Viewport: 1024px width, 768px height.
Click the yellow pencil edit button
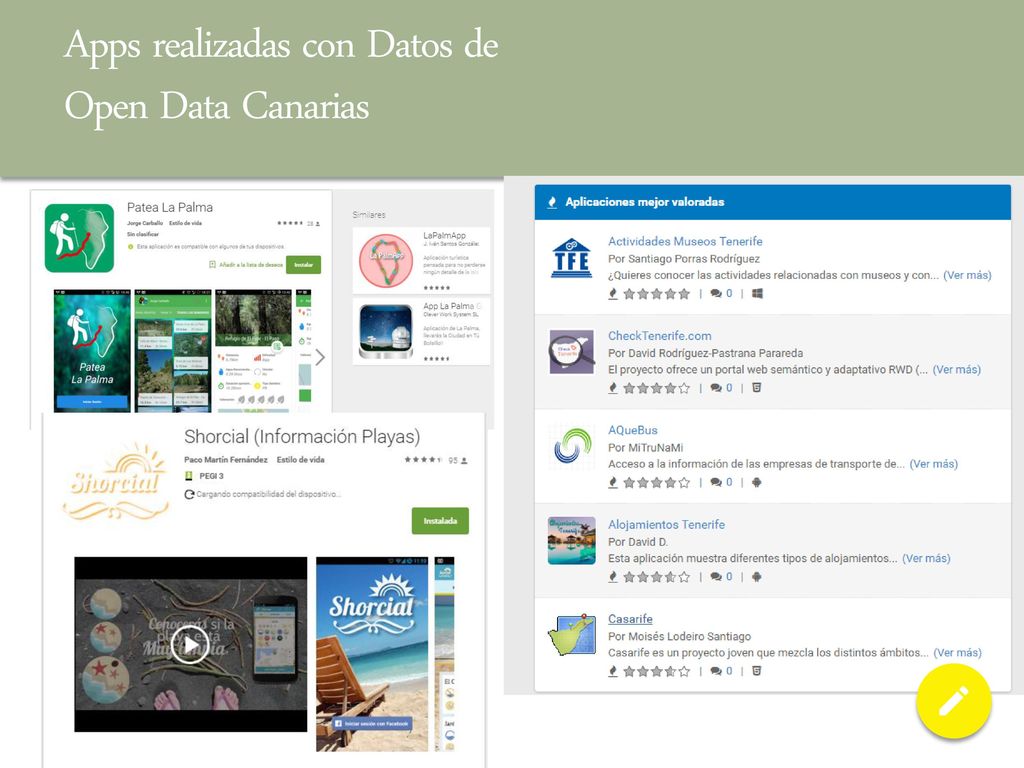pyautogui.click(x=953, y=701)
